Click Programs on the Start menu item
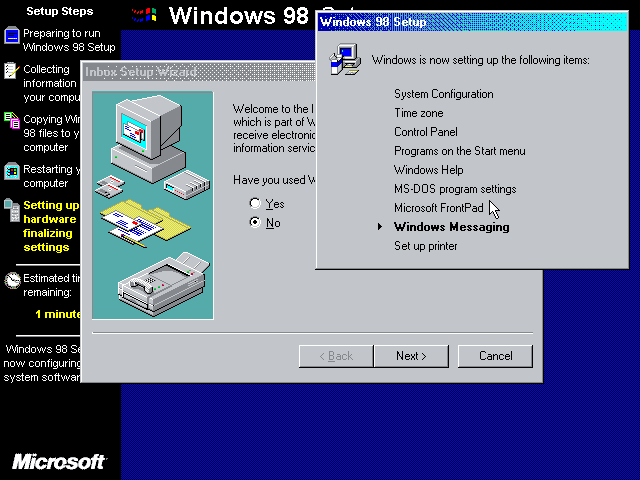The height and width of the screenshot is (480, 640). click(460, 151)
